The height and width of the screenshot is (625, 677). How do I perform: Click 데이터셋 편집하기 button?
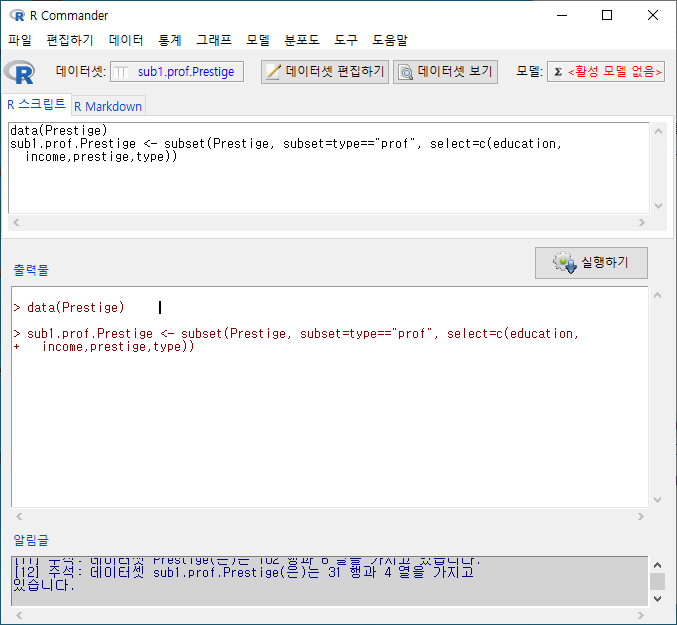pos(325,72)
